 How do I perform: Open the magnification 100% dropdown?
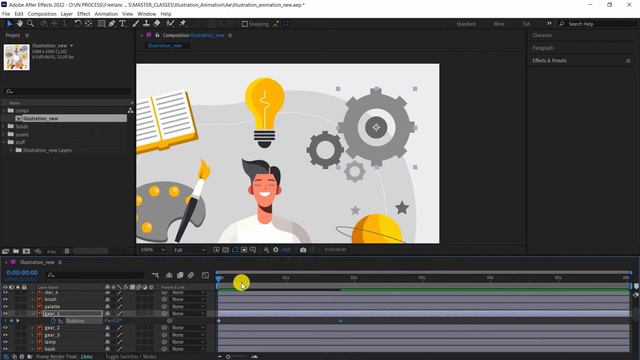click(153, 250)
